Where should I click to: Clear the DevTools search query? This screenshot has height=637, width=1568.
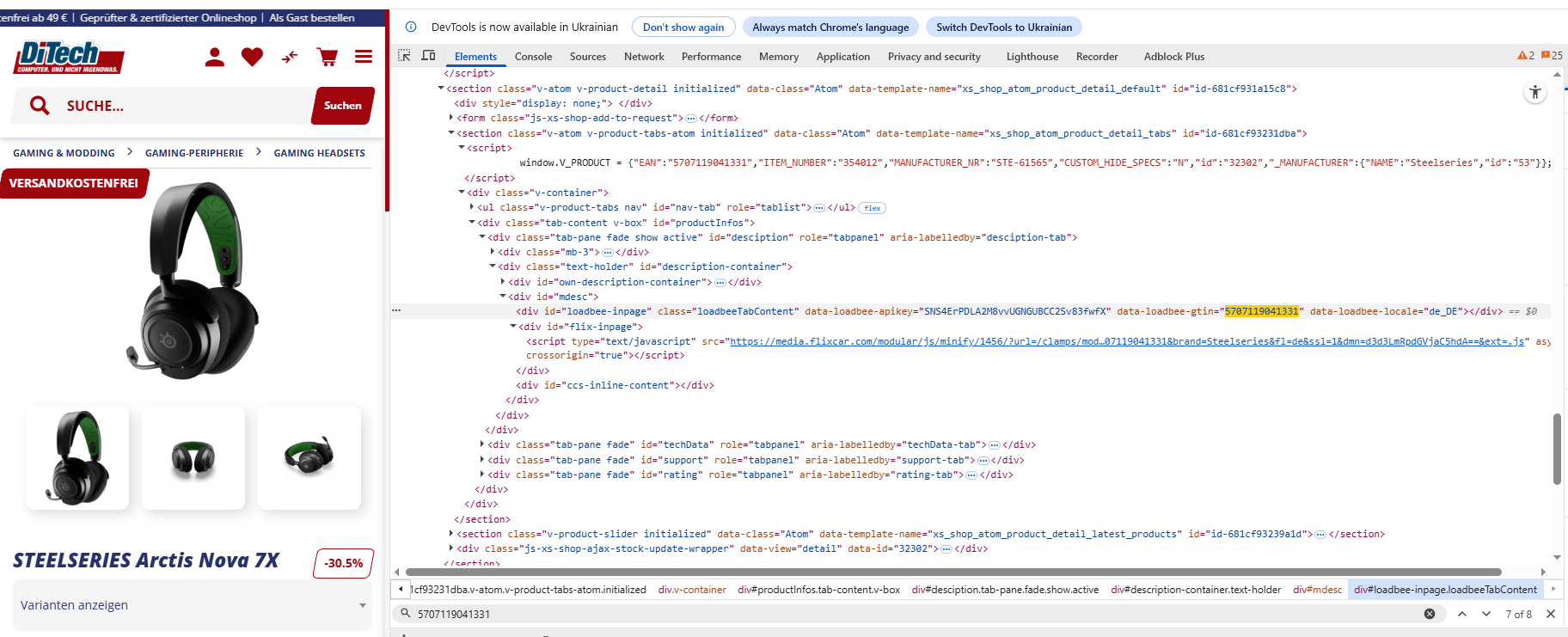[x=1430, y=614]
